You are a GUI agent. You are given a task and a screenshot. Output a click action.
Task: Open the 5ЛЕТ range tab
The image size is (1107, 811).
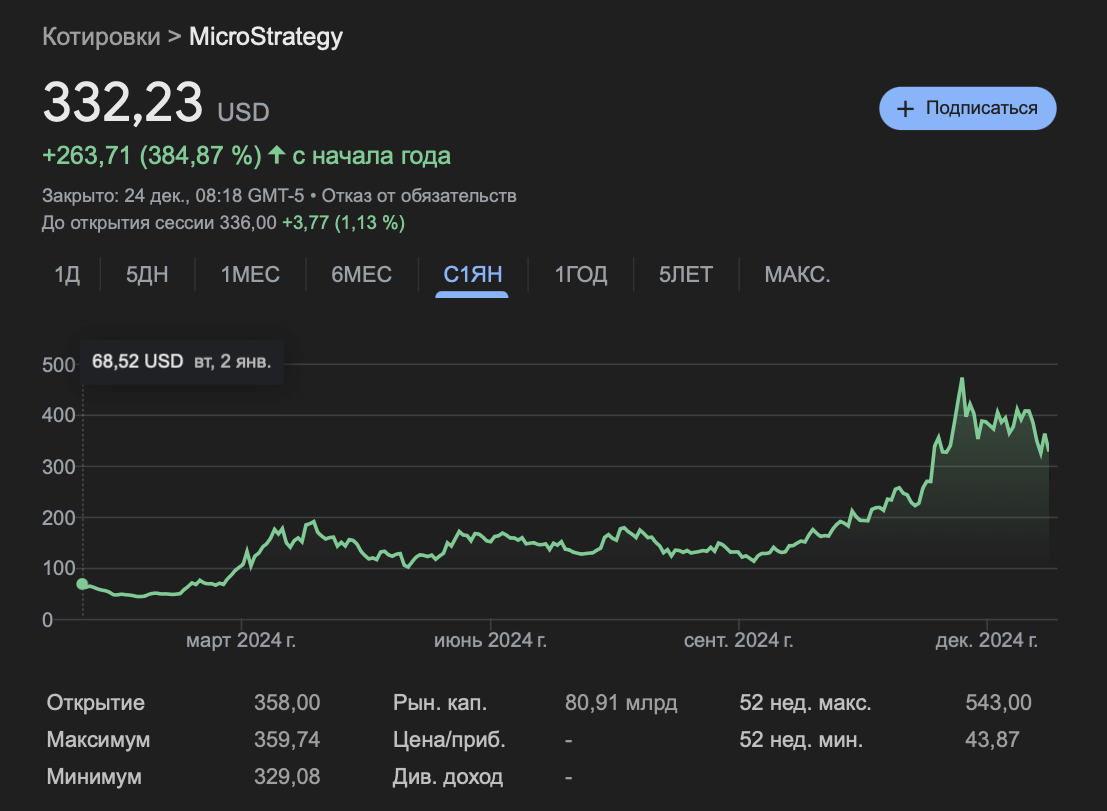coord(686,275)
